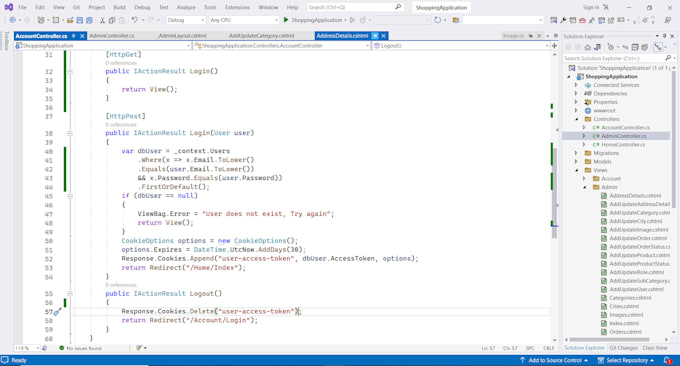Click the Undo arrow icon

pos(134,20)
